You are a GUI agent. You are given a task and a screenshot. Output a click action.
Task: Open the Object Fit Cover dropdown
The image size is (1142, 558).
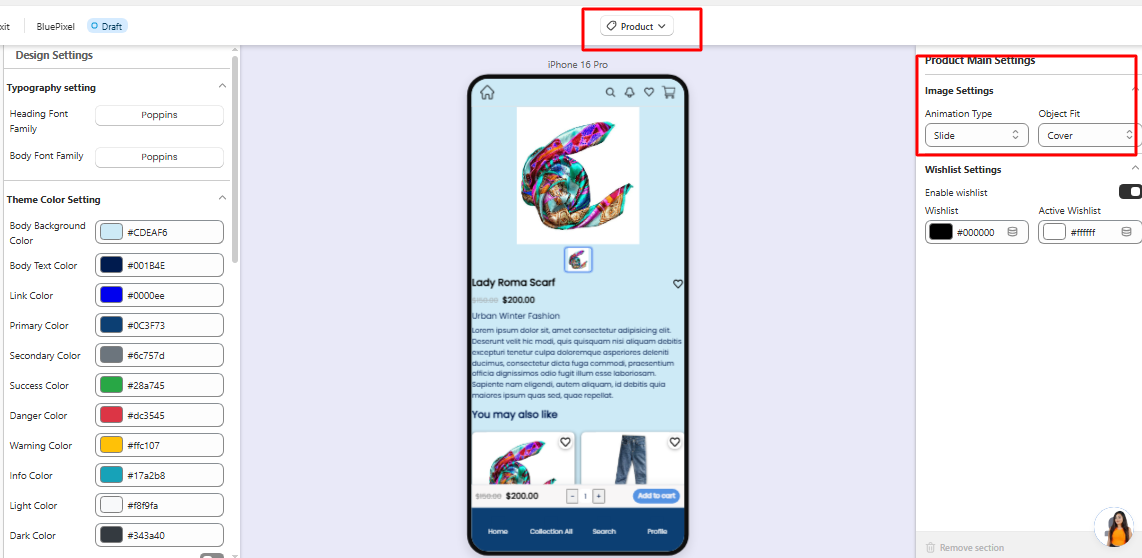click(x=1090, y=135)
